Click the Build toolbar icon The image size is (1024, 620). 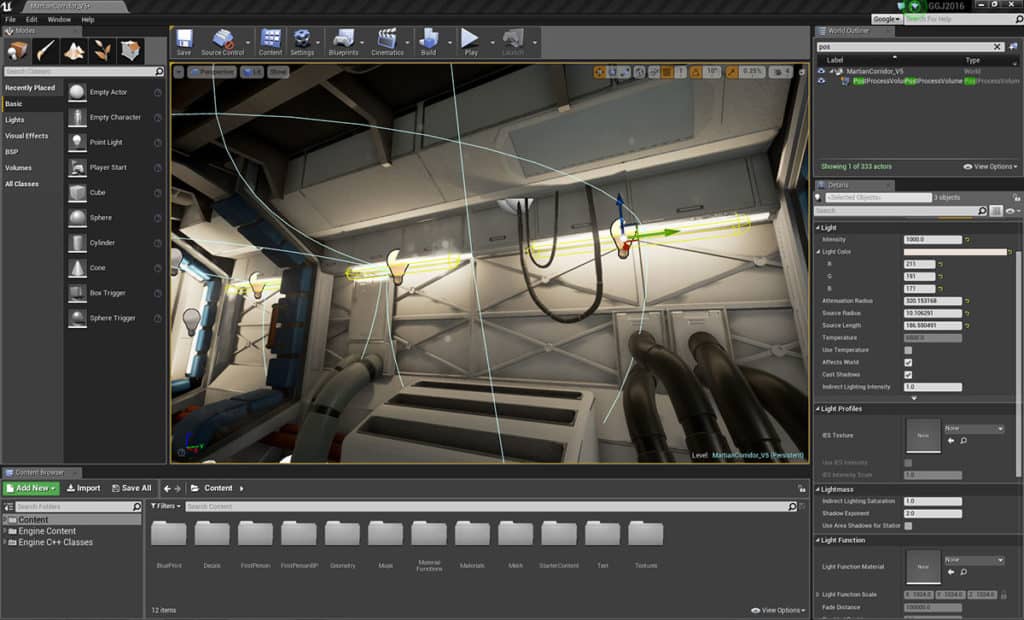coord(428,42)
